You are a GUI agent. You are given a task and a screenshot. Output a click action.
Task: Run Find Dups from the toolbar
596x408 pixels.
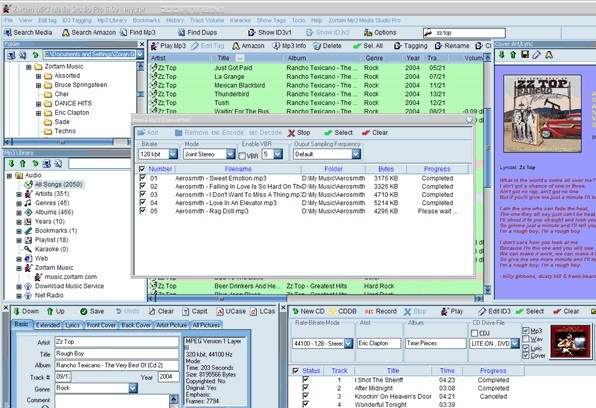(197, 33)
